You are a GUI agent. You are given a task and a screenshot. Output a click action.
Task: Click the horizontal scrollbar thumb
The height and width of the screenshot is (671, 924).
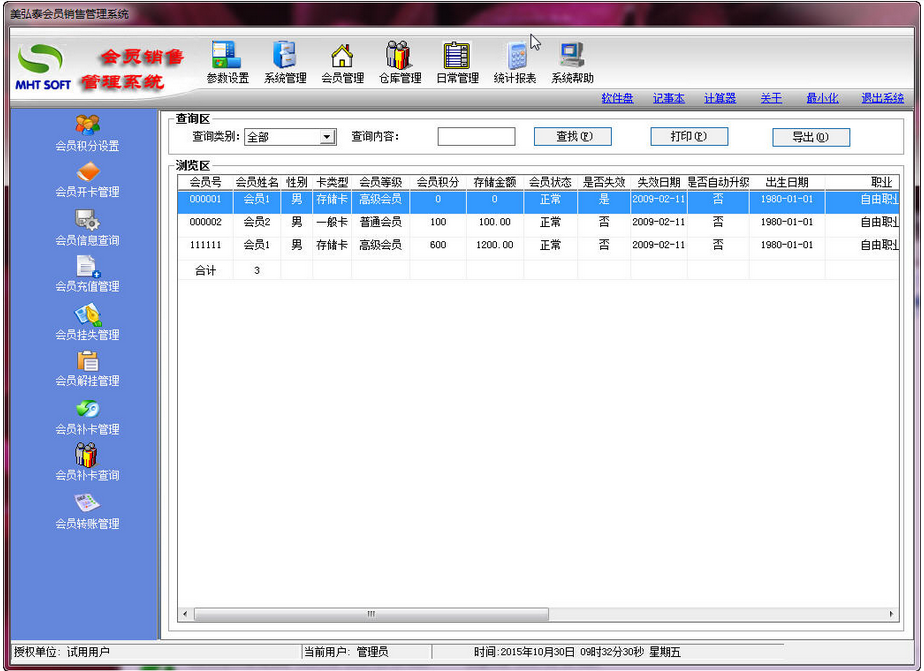(371, 614)
